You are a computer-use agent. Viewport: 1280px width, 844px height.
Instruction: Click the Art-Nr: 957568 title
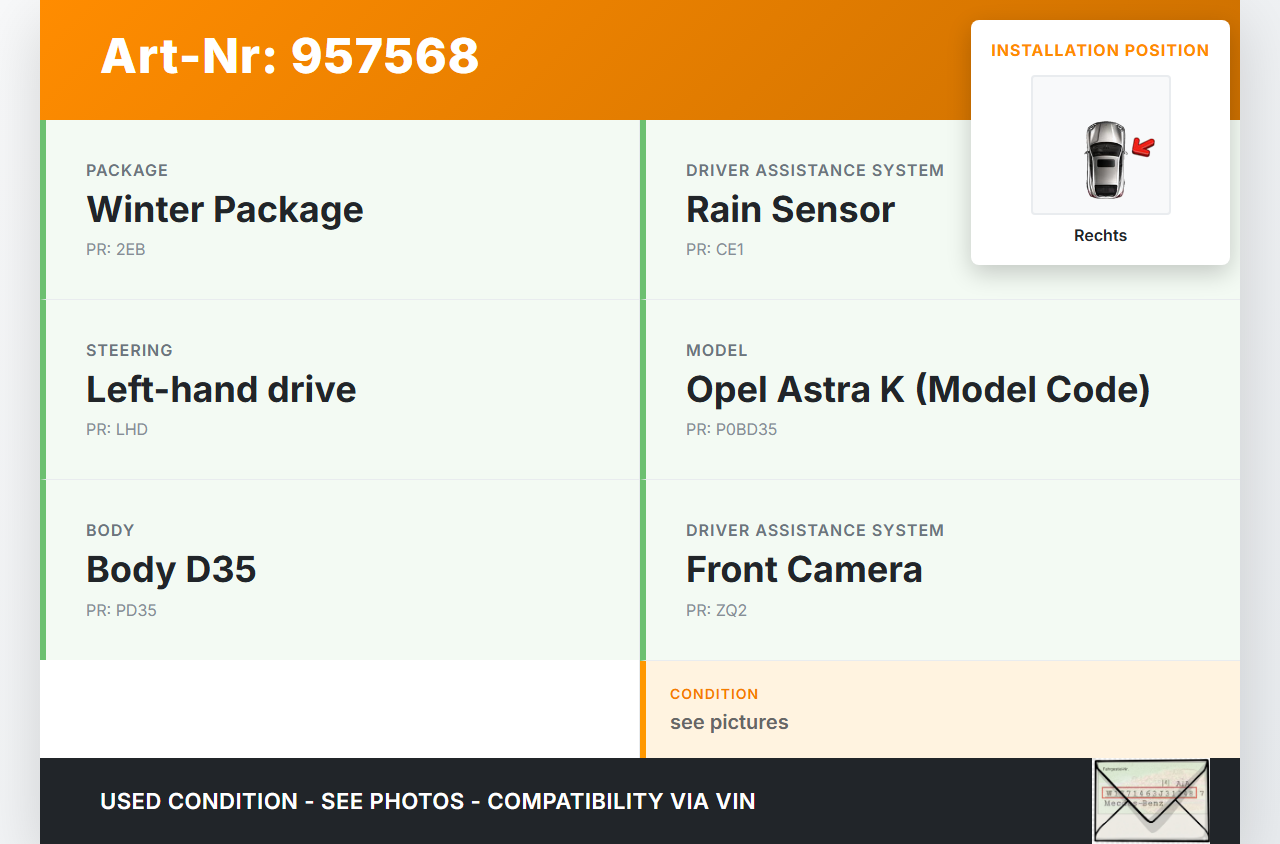pos(290,56)
